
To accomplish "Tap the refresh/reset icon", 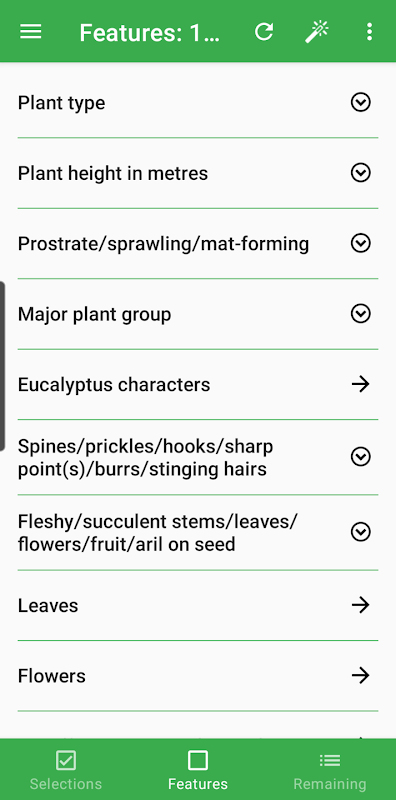I will [264, 32].
